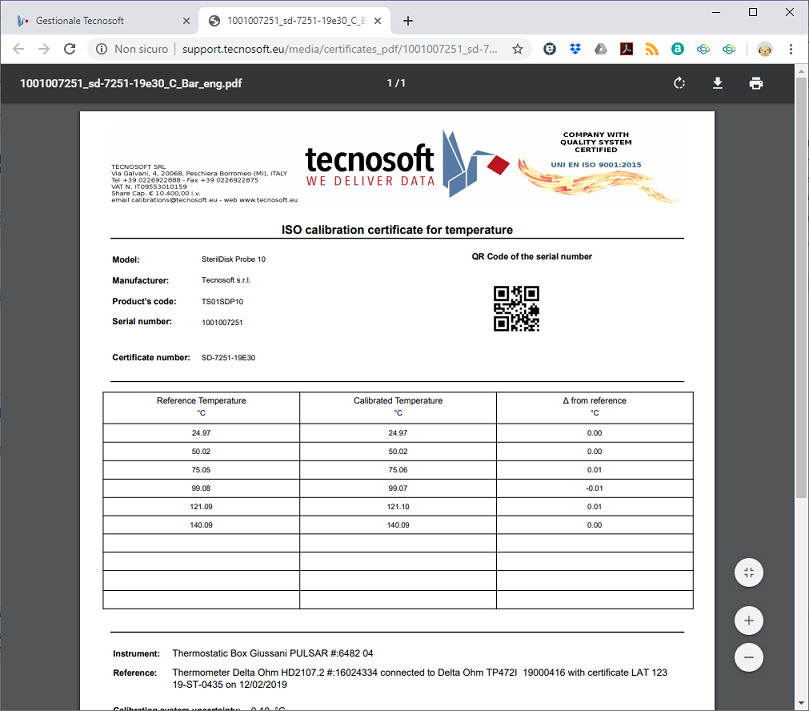Click reference temperature cell 99.08
Viewport: 809px width, 711px height.
point(201,488)
